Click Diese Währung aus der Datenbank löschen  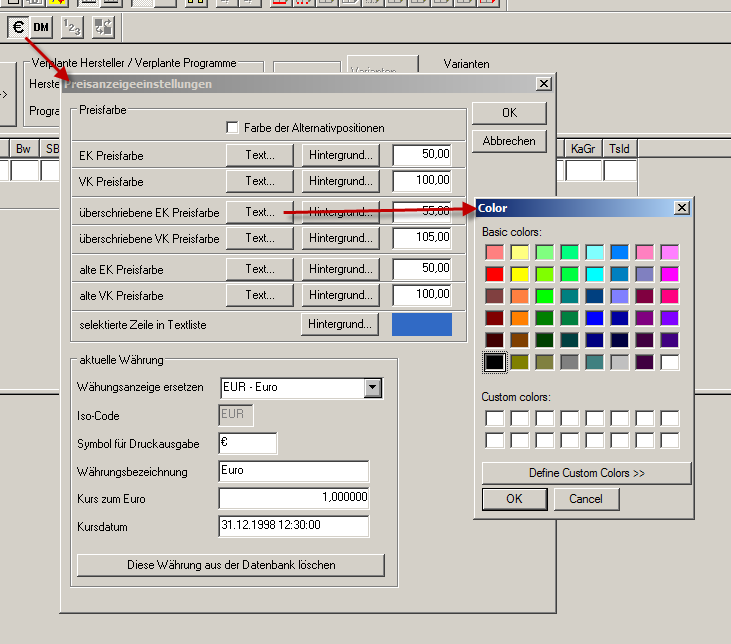coord(231,565)
